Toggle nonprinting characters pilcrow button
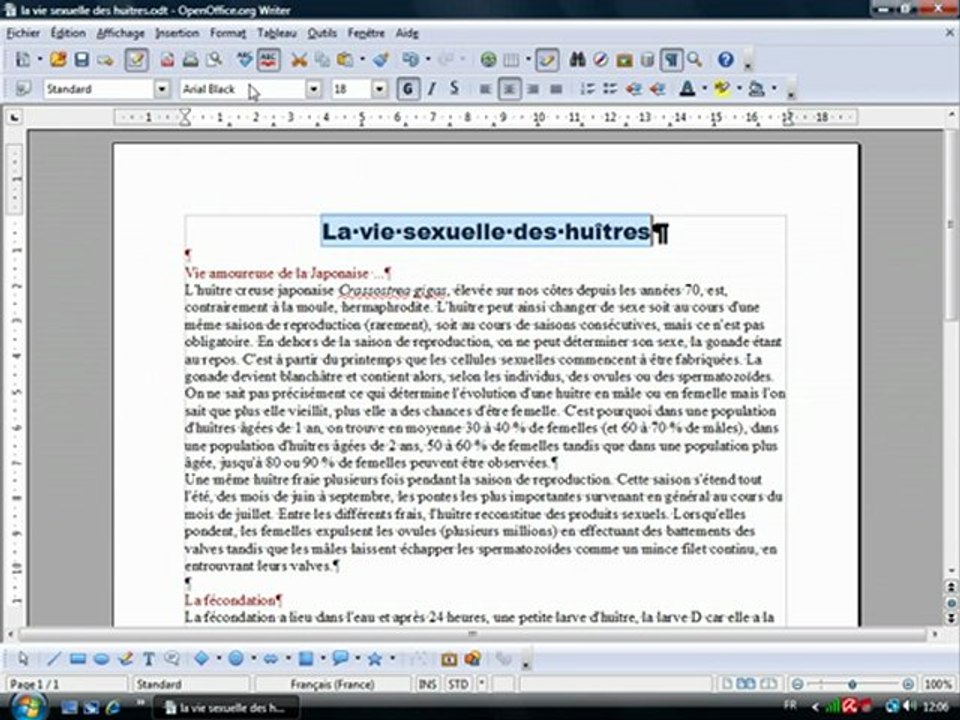This screenshot has height=720, width=960. (672, 59)
